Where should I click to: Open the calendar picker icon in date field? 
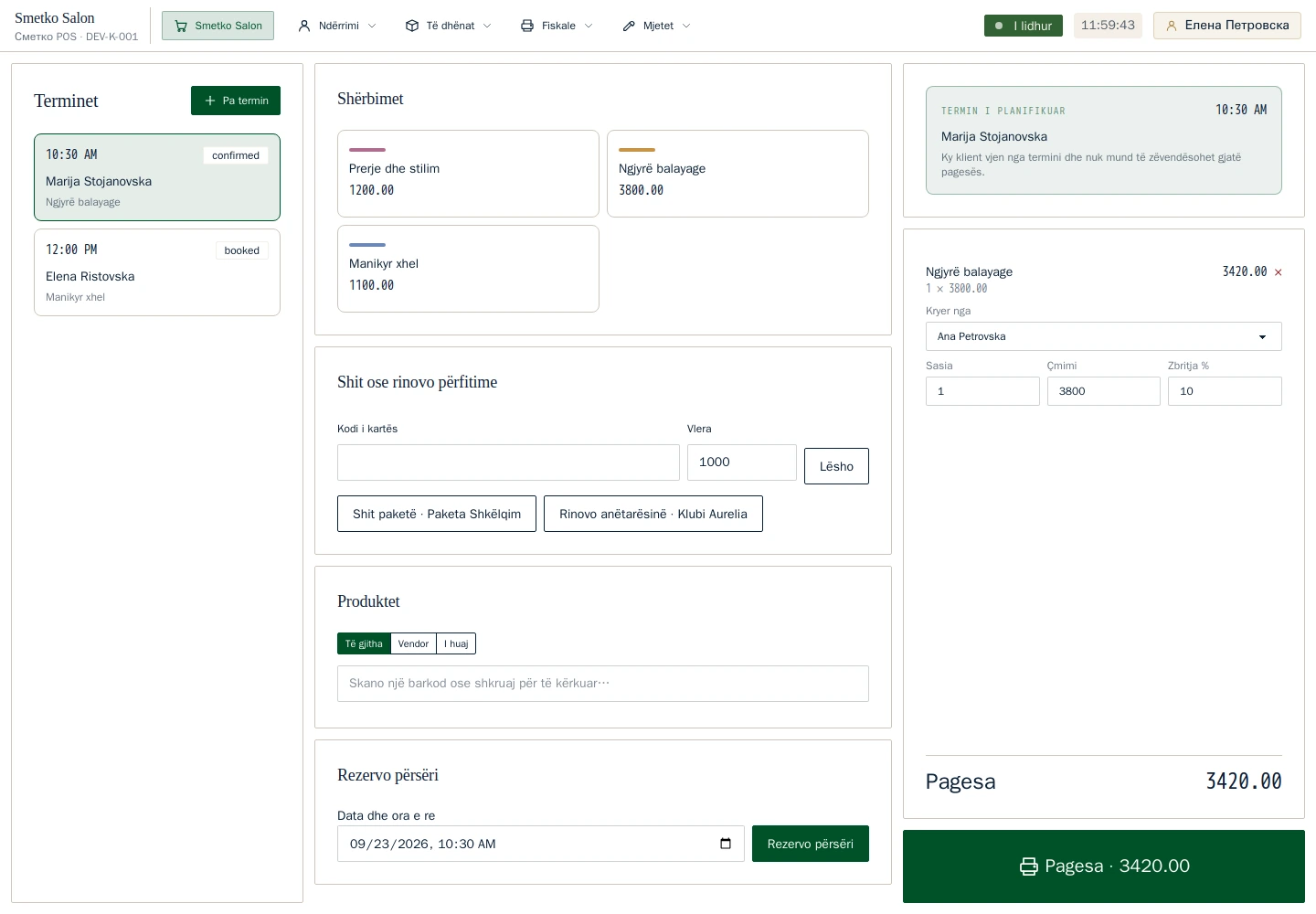[x=726, y=844]
